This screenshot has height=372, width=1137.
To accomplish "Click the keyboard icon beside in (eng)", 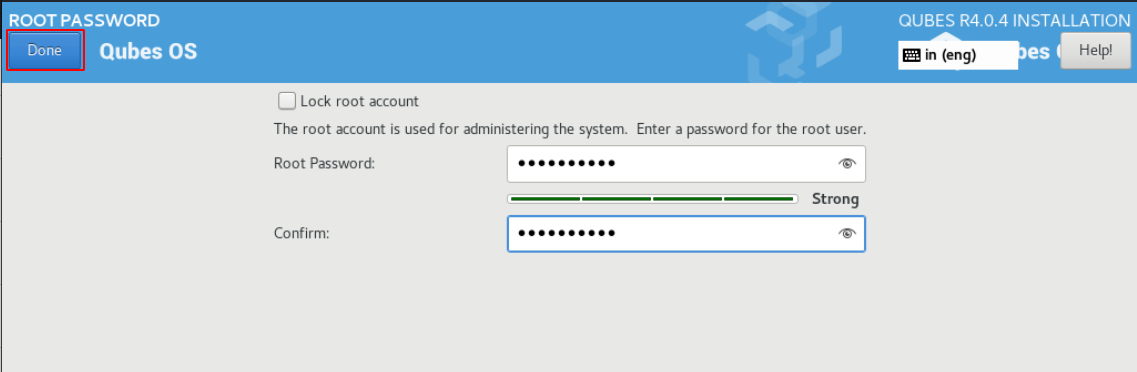I will [912, 55].
